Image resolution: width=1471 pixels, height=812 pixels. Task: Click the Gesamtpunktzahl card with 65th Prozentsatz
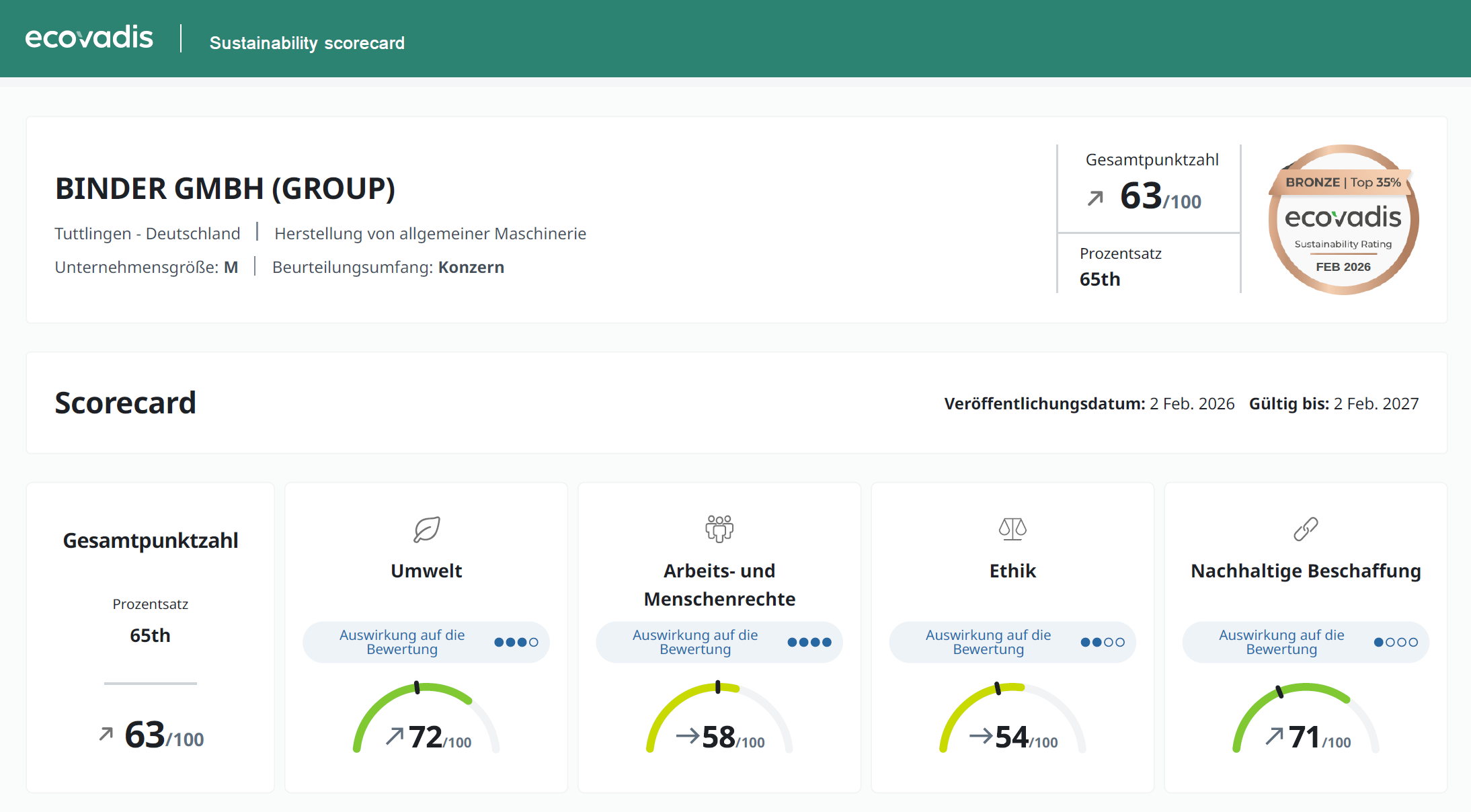point(150,637)
